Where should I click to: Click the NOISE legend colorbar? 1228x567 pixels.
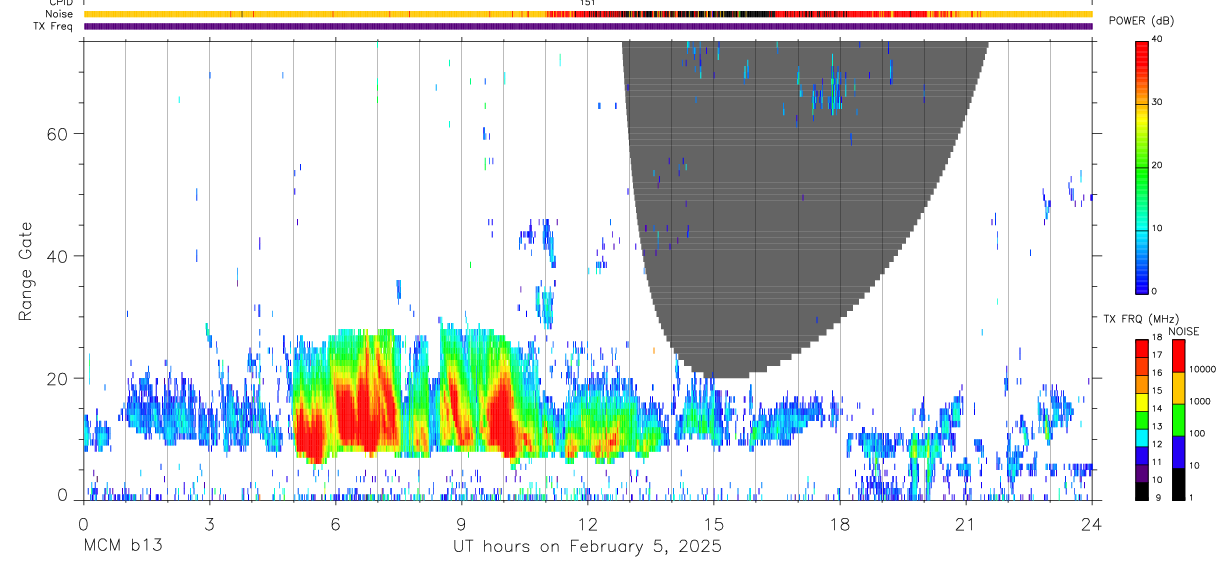[1179, 420]
